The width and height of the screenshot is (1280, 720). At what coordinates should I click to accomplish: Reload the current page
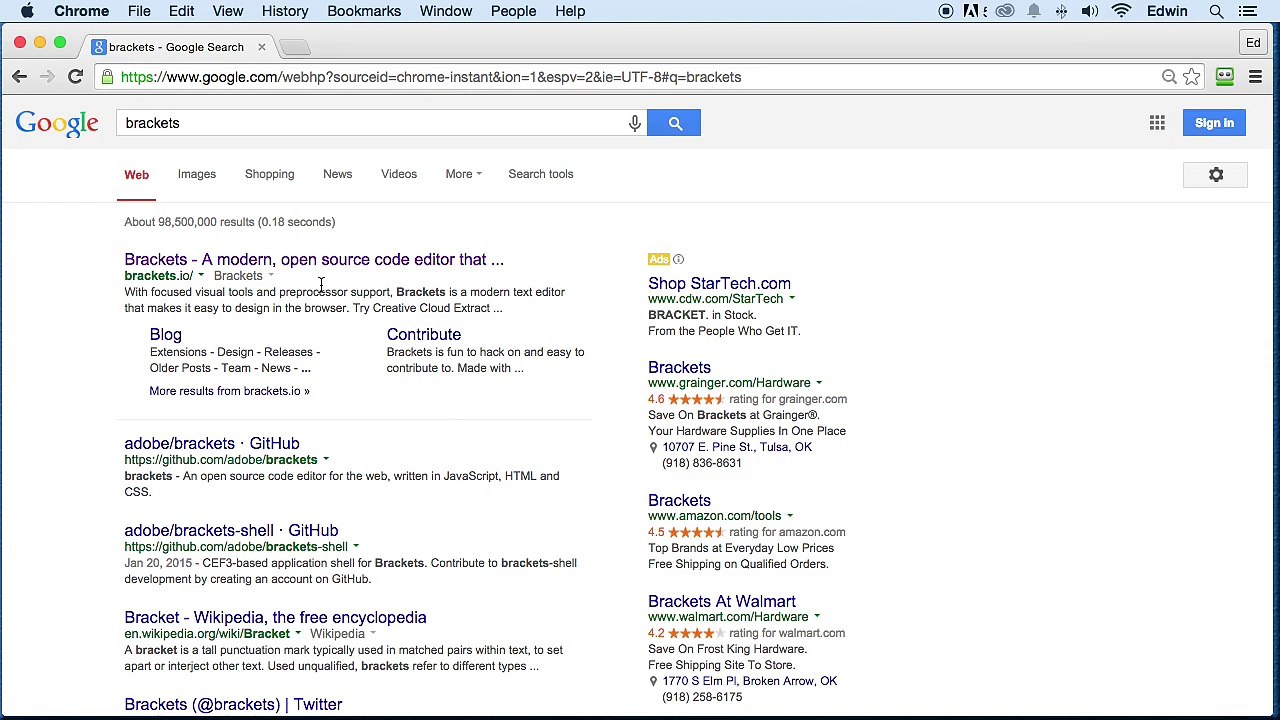point(75,77)
